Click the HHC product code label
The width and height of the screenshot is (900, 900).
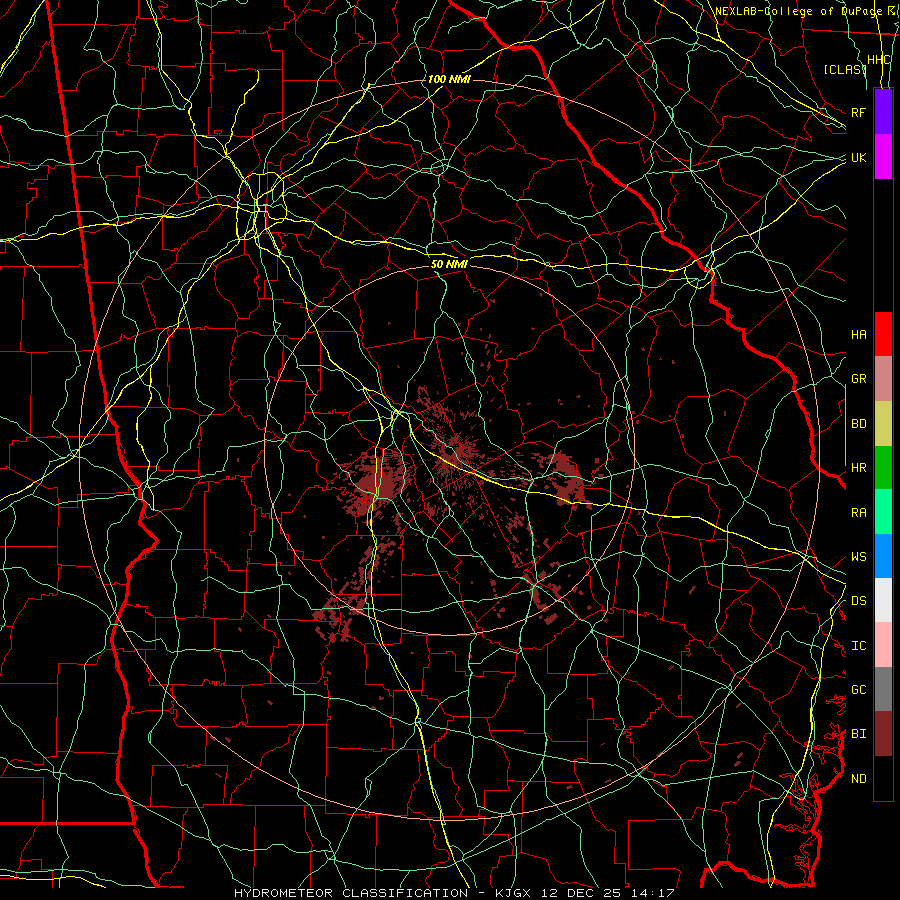tap(879, 60)
